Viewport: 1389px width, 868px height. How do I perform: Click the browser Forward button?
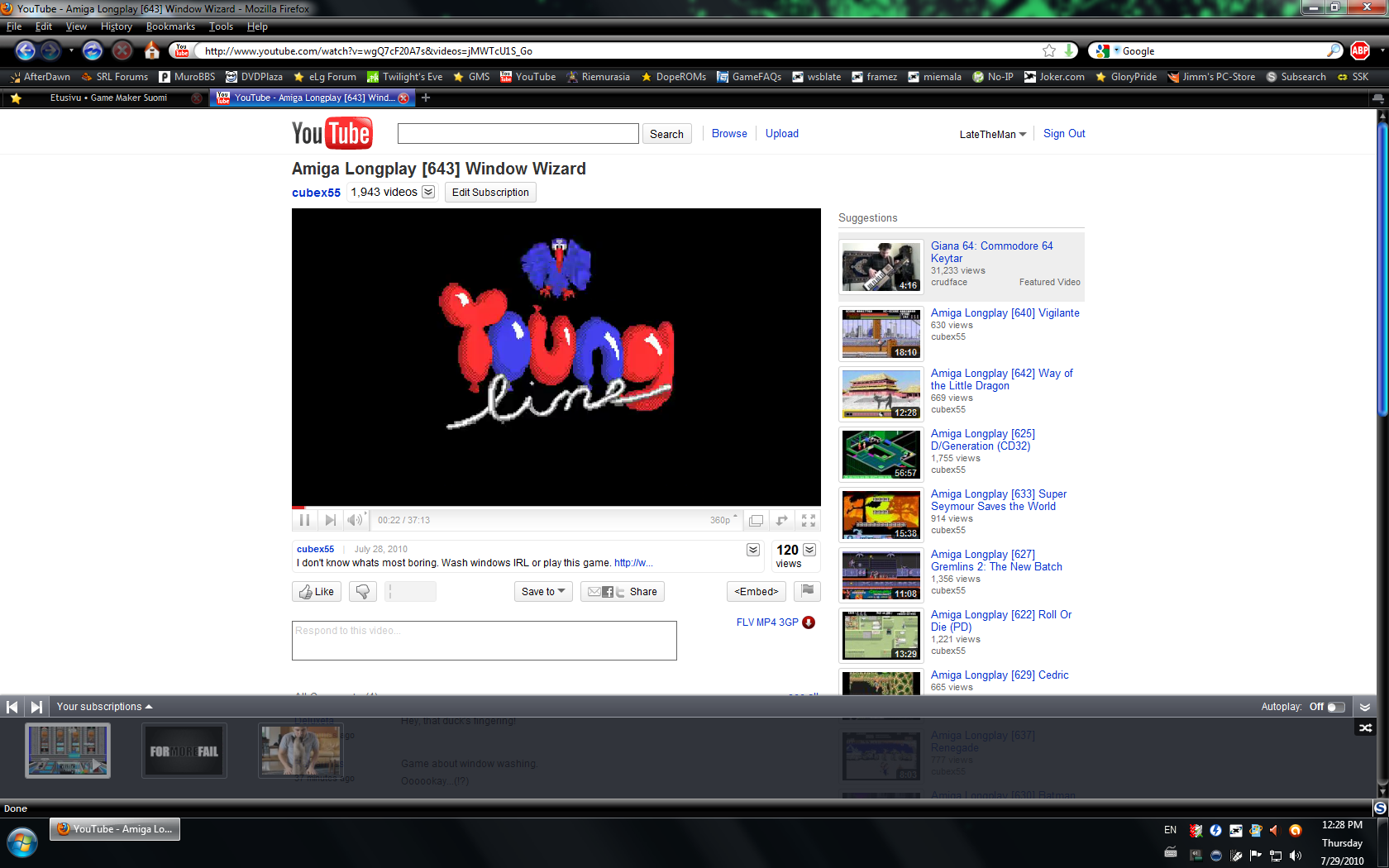coord(51,50)
